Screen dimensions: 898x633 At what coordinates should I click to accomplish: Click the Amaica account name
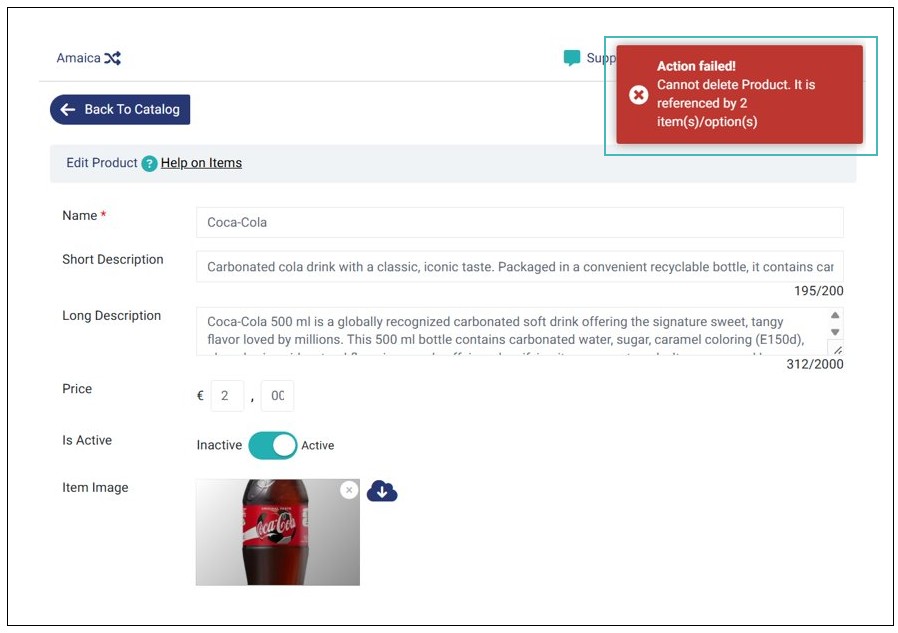pyautogui.click(x=78, y=58)
